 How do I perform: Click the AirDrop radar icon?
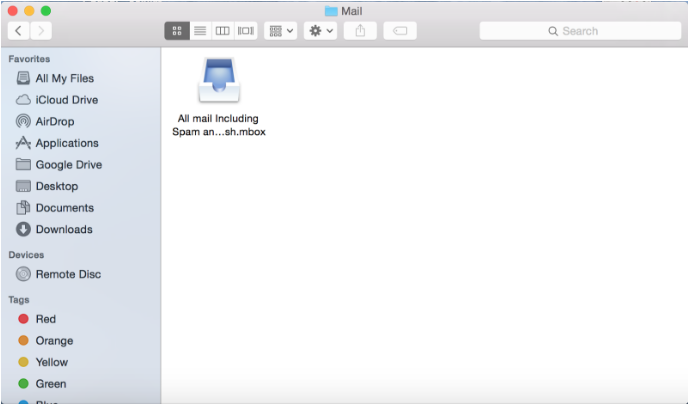(23, 121)
